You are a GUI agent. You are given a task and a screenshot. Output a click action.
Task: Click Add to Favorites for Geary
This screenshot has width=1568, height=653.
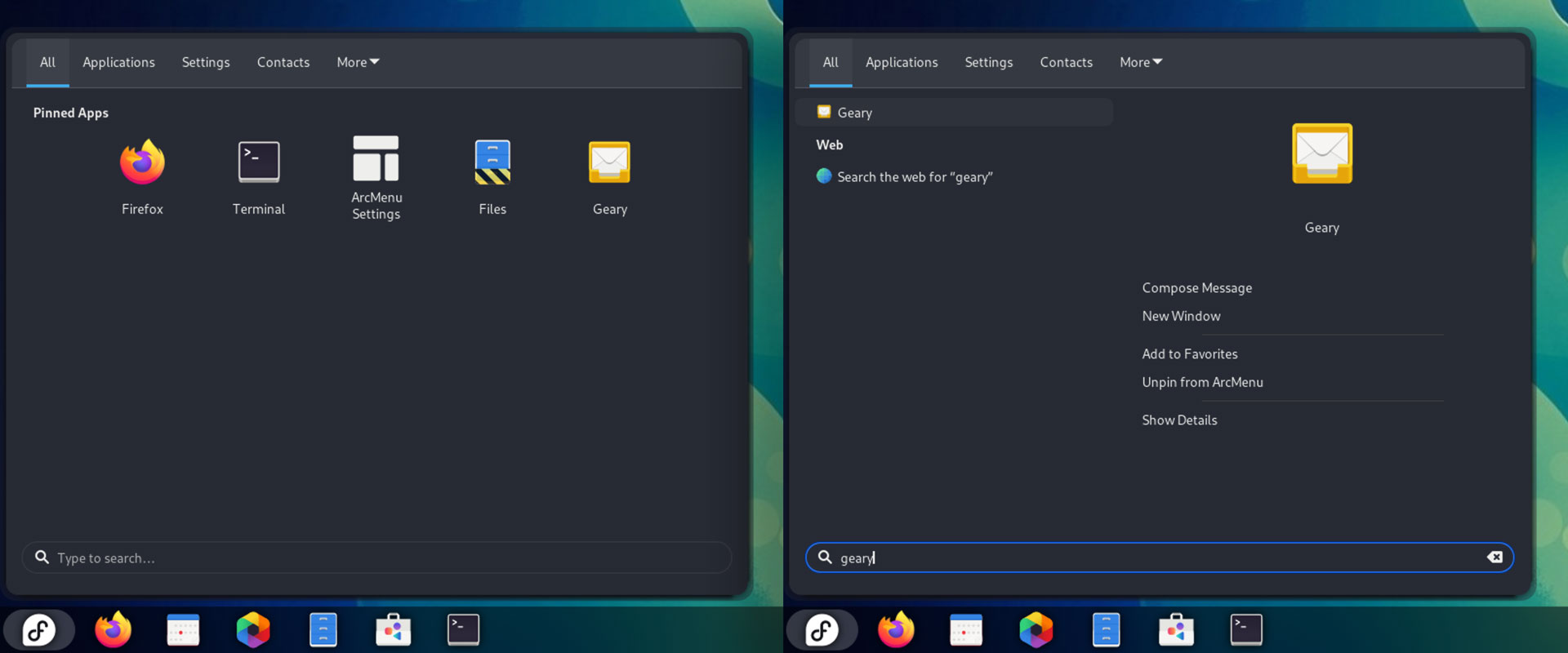(x=1189, y=354)
